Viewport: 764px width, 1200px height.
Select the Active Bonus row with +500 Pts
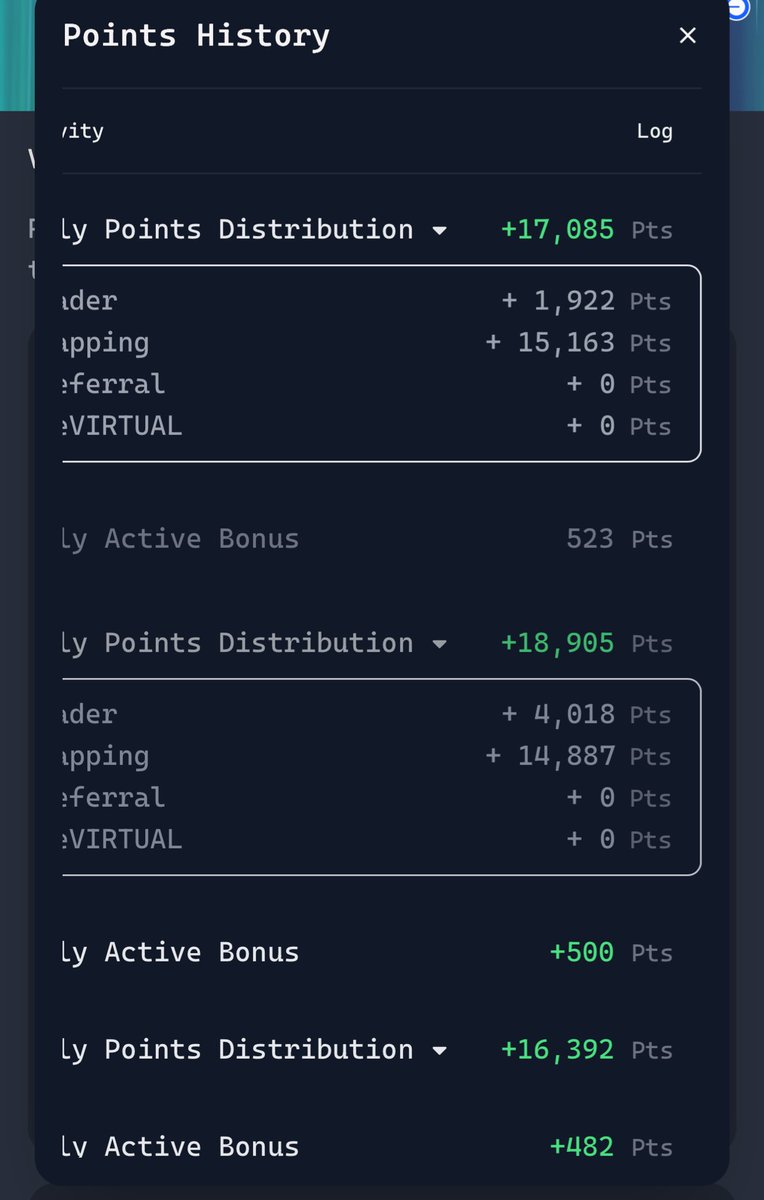pyautogui.click(x=367, y=952)
